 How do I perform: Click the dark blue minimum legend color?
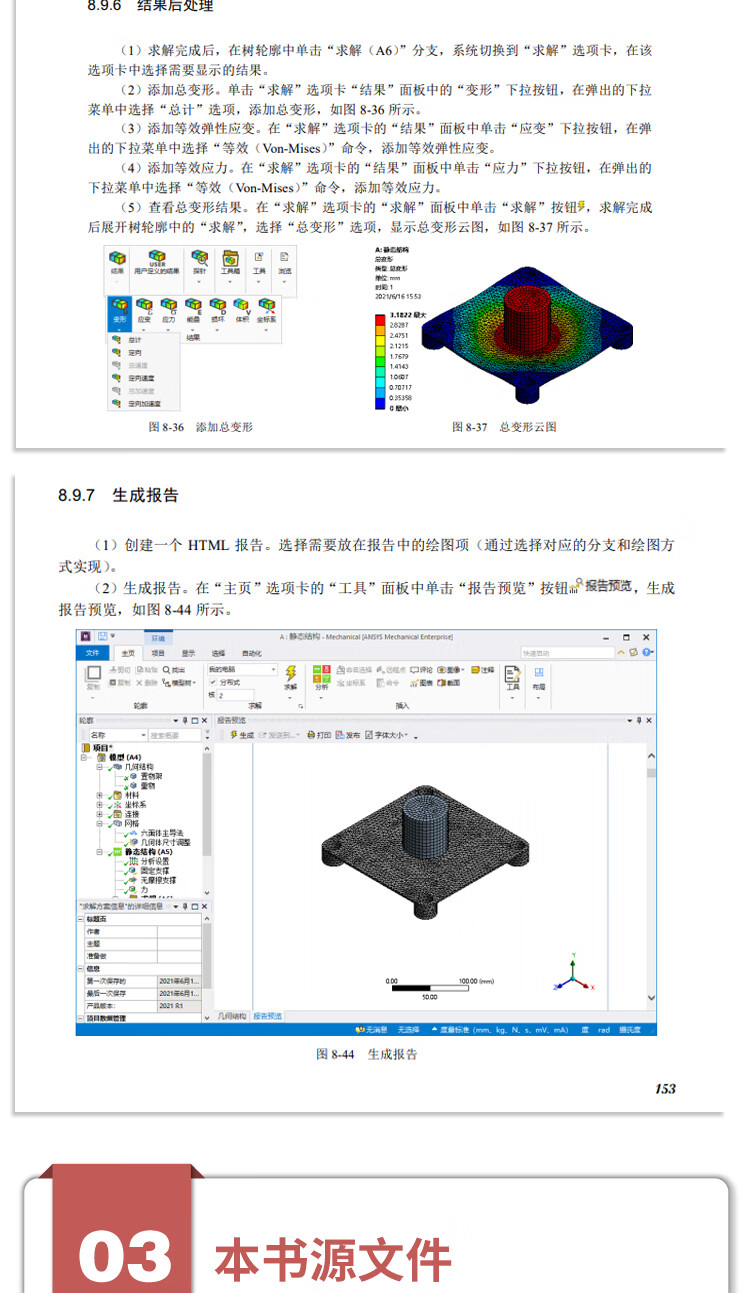coord(380,401)
